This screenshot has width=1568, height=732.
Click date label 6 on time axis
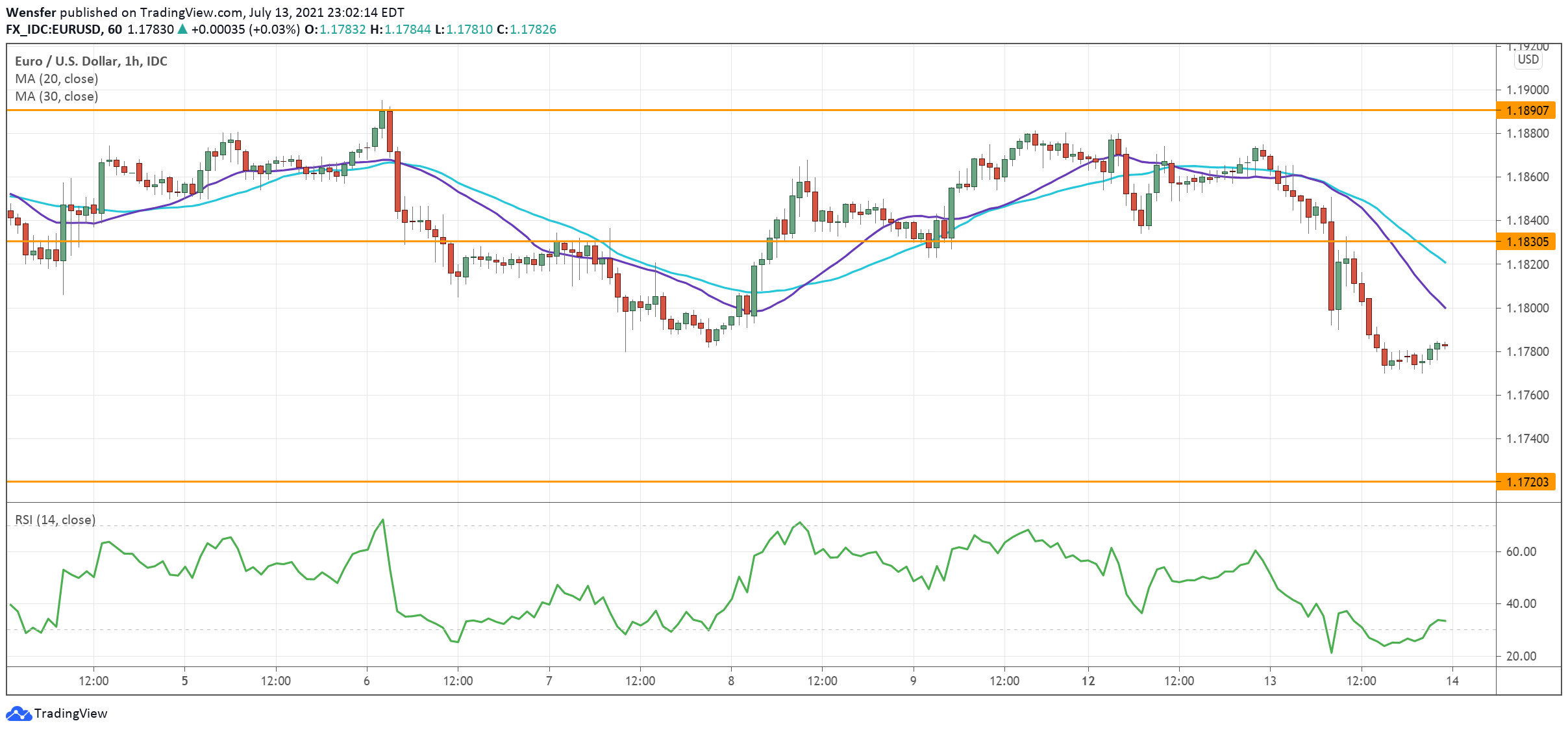coord(367,681)
